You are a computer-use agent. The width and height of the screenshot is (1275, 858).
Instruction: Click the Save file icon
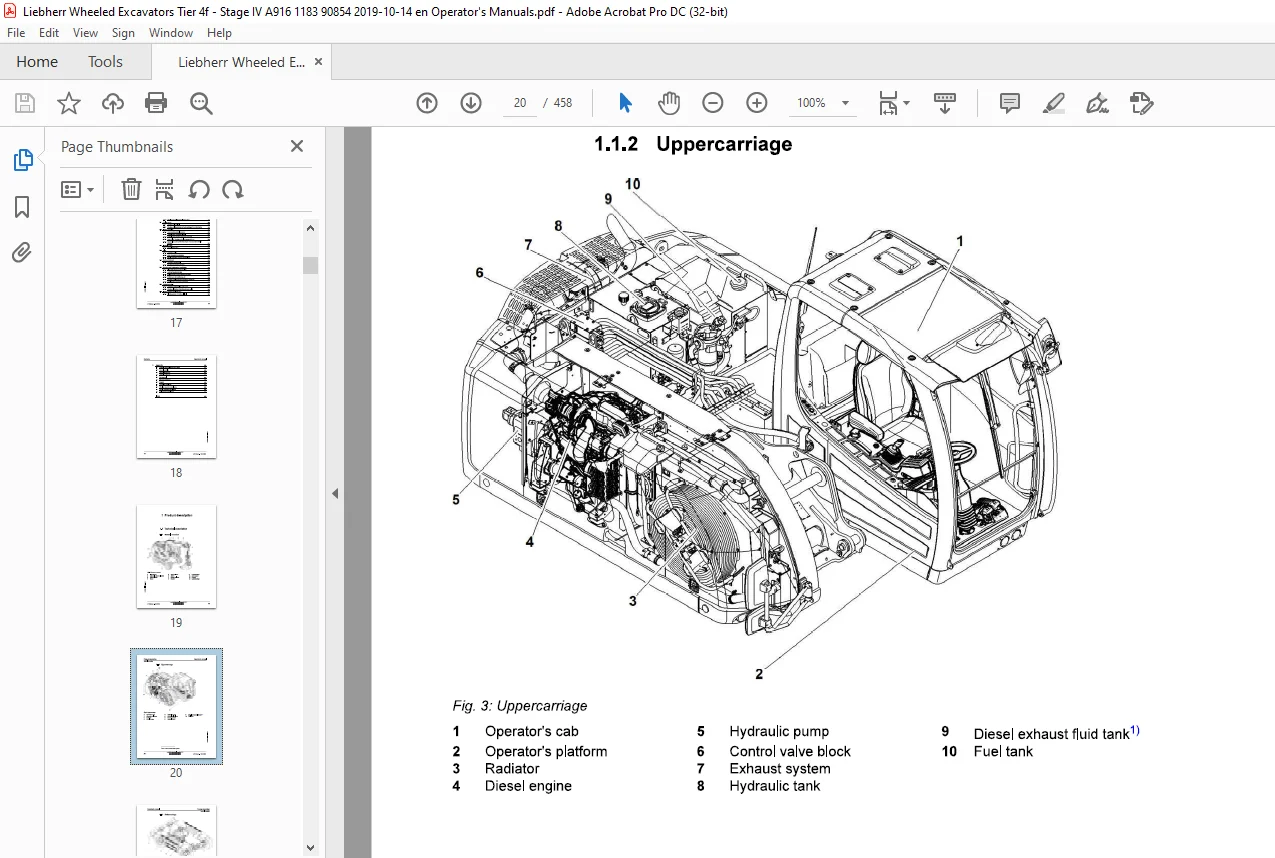tap(25, 103)
